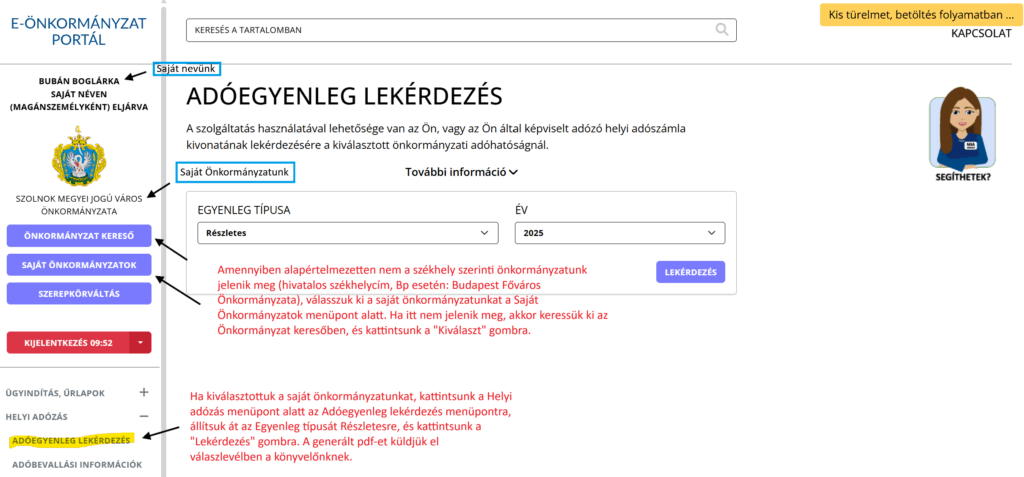The height and width of the screenshot is (477, 1024).
Task: Log out via Kijelentkezés button
Action: click(x=67, y=342)
